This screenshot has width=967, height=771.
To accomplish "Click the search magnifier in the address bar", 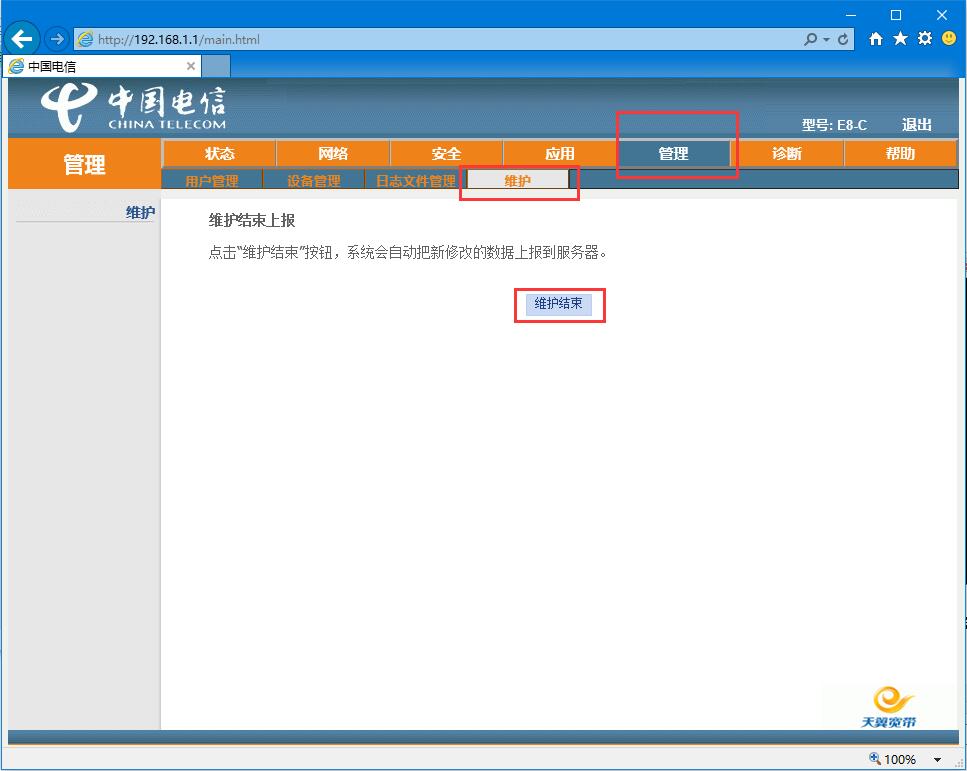I will tap(810, 39).
